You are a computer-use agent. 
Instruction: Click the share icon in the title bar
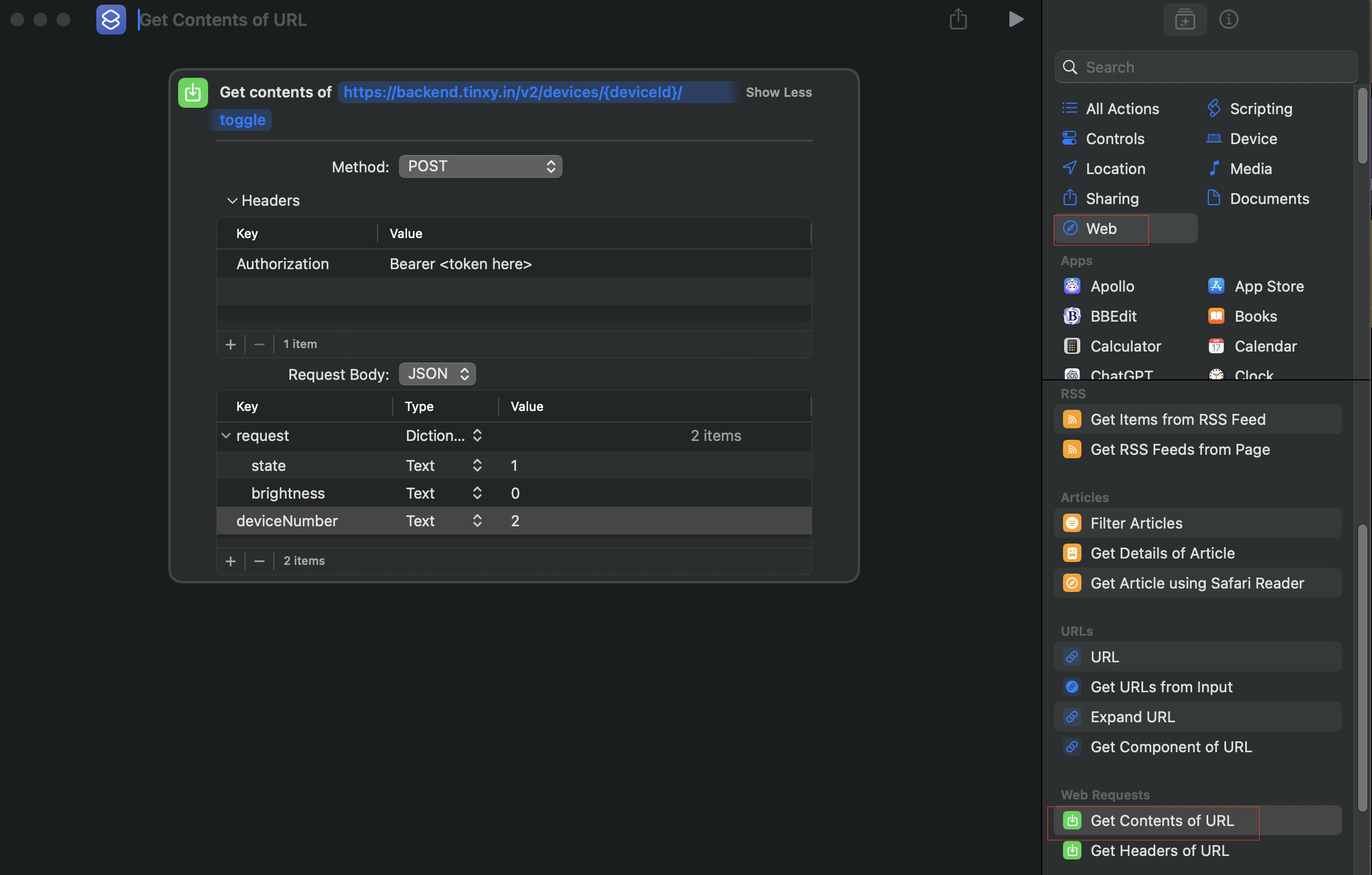point(958,19)
